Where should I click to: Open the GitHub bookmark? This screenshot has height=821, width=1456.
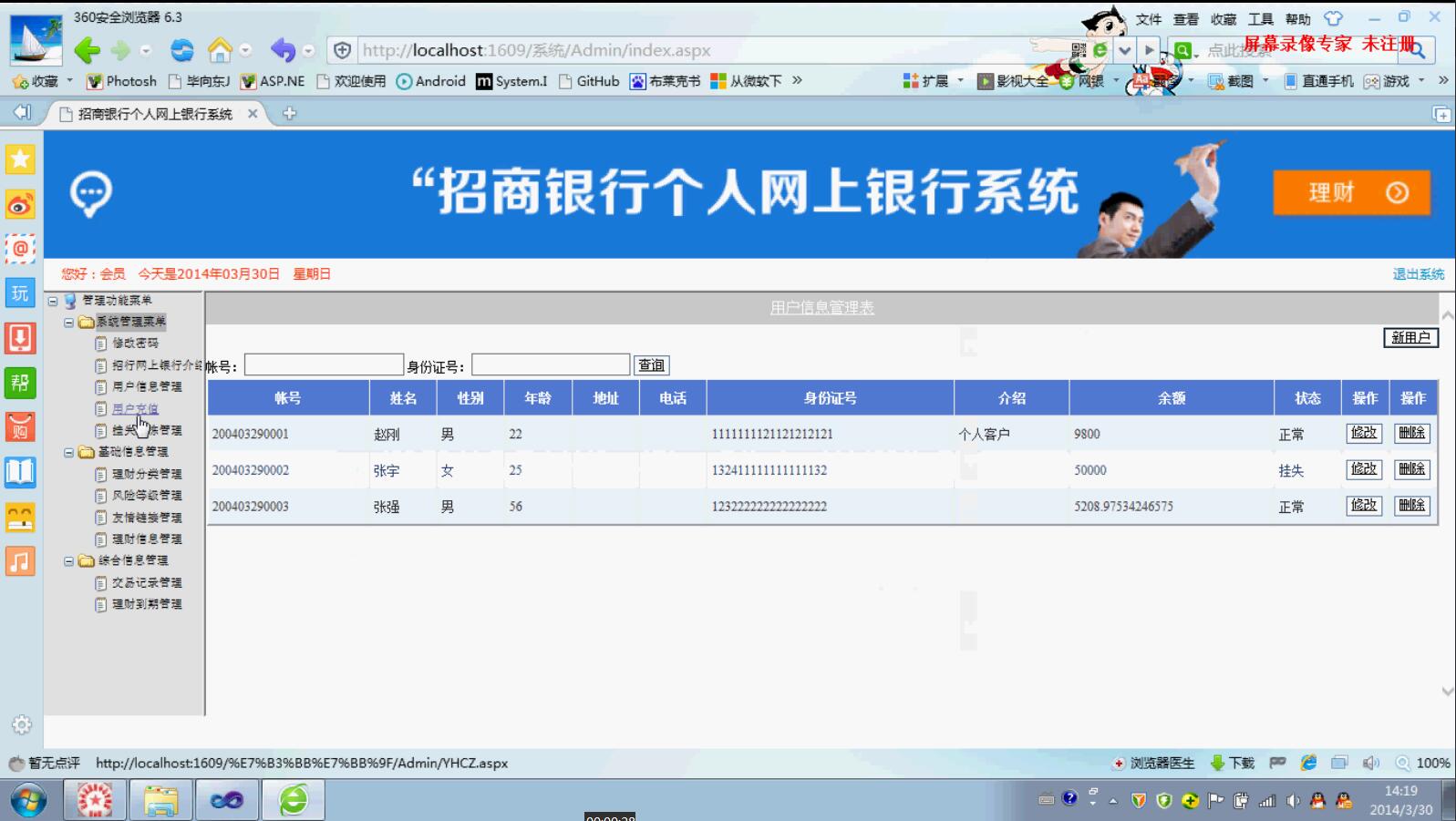click(x=589, y=81)
